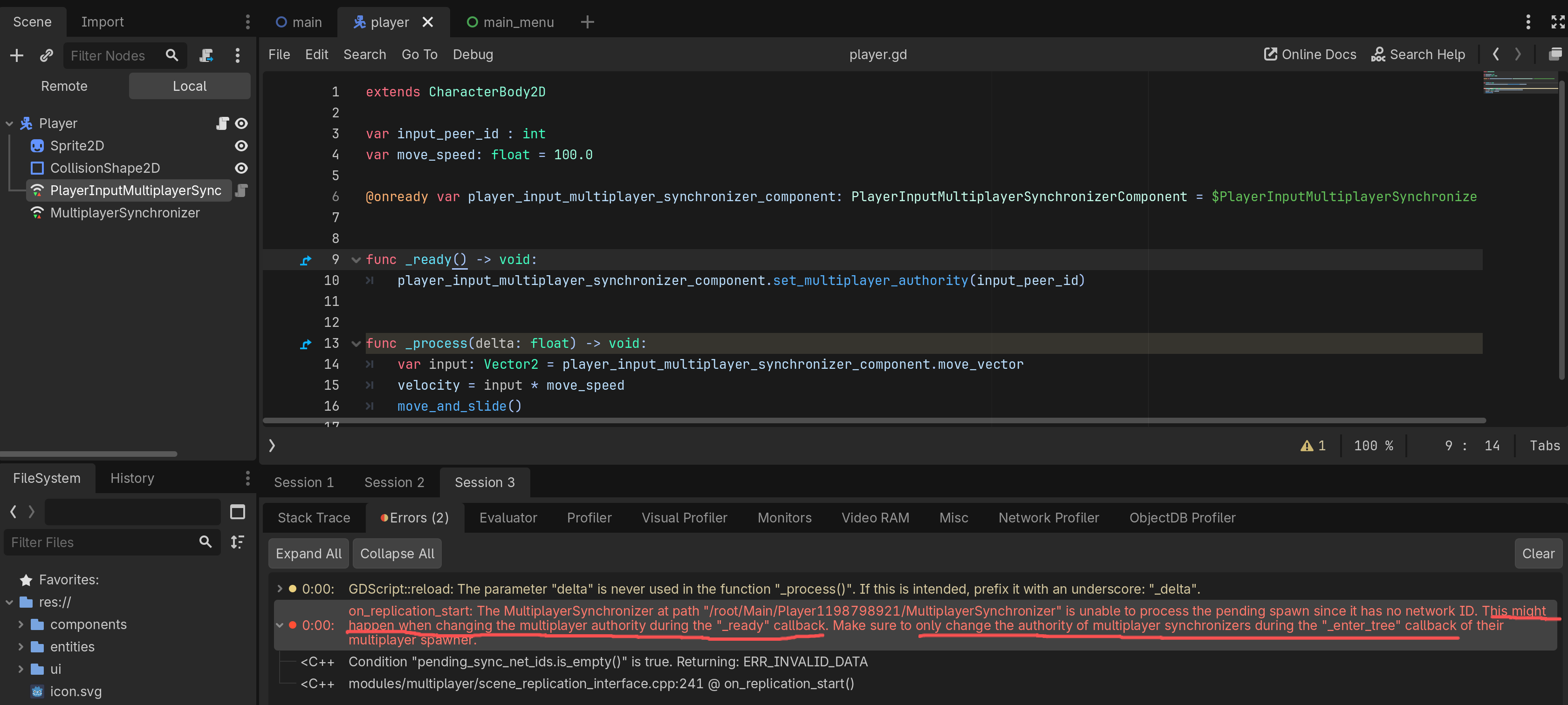The image size is (1568, 705).
Task: Click the Instantiate Child Scene link icon
Action: 46,55
